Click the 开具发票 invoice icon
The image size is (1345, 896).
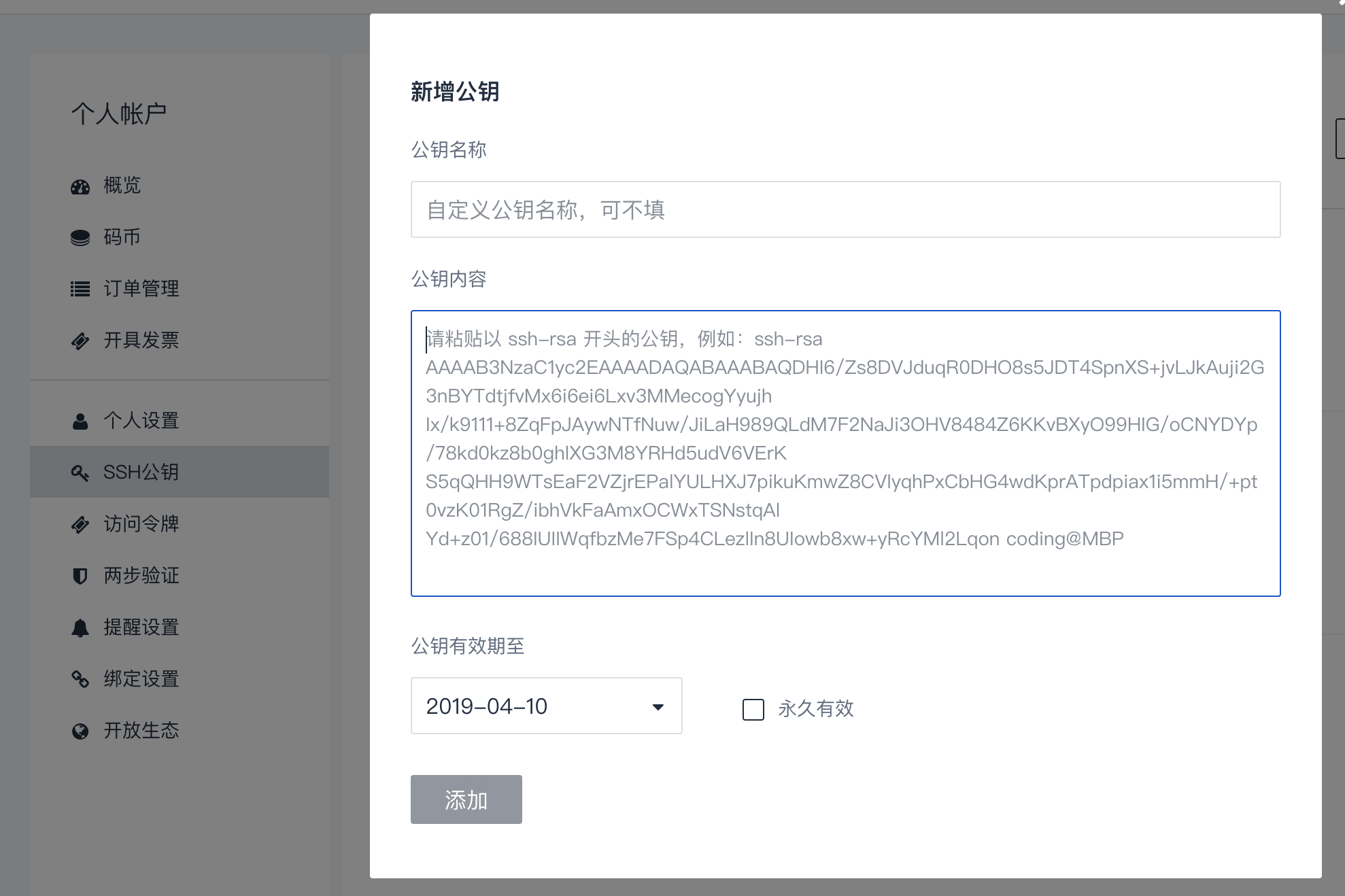pos(80,340)
